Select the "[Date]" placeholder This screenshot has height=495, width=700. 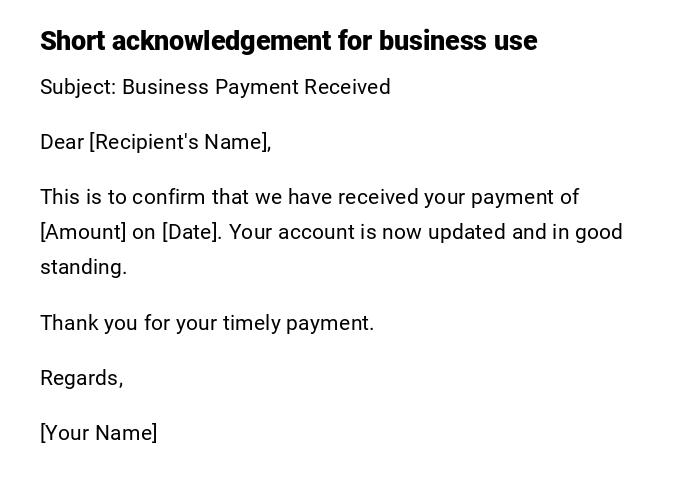[x=190, y=232]
